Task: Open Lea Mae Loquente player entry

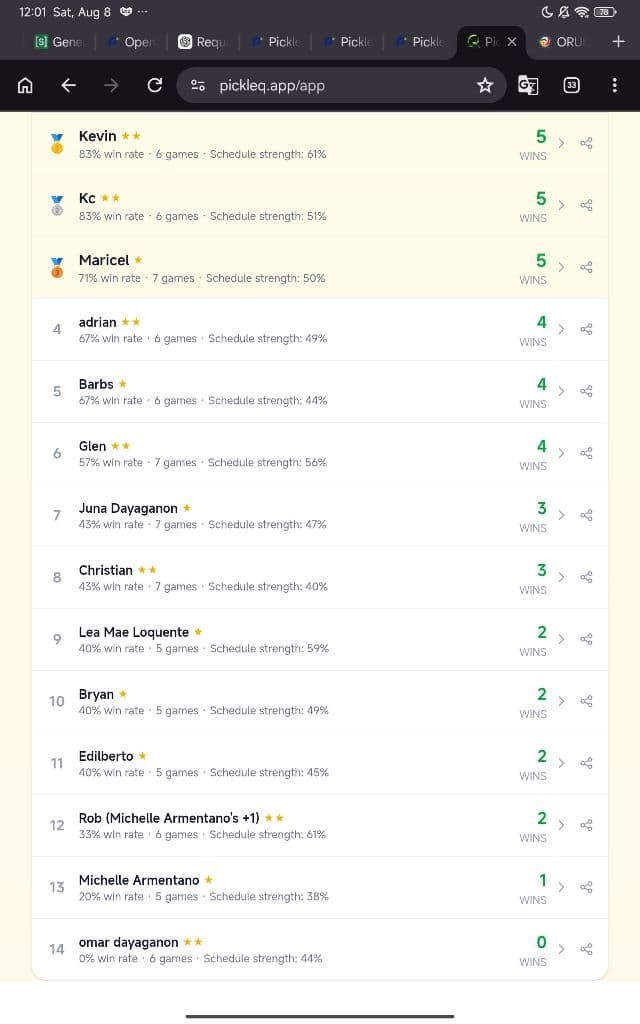Action: click(x=320, y=639)
